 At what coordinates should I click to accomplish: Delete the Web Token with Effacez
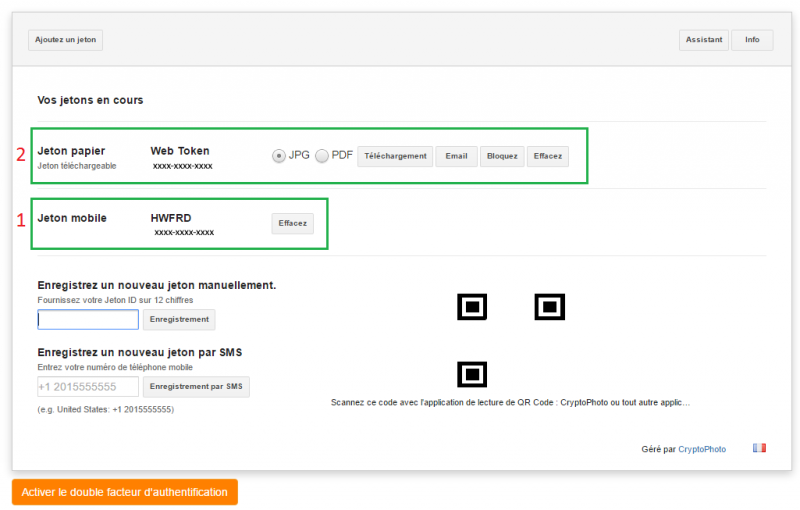coord(548,157)
